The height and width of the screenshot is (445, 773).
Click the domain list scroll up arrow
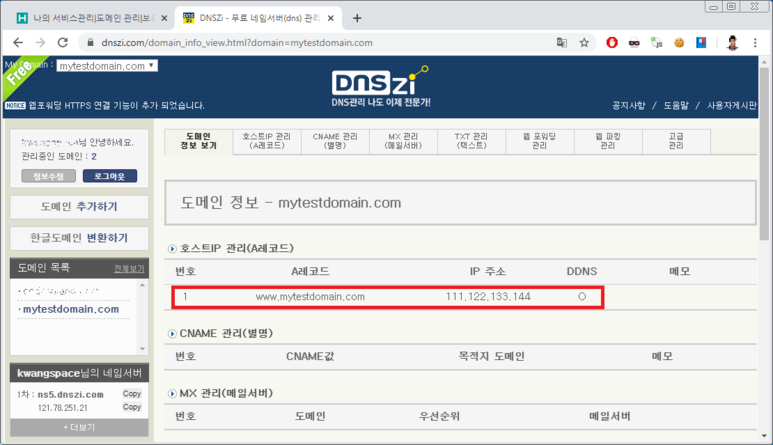coord(142,285)
